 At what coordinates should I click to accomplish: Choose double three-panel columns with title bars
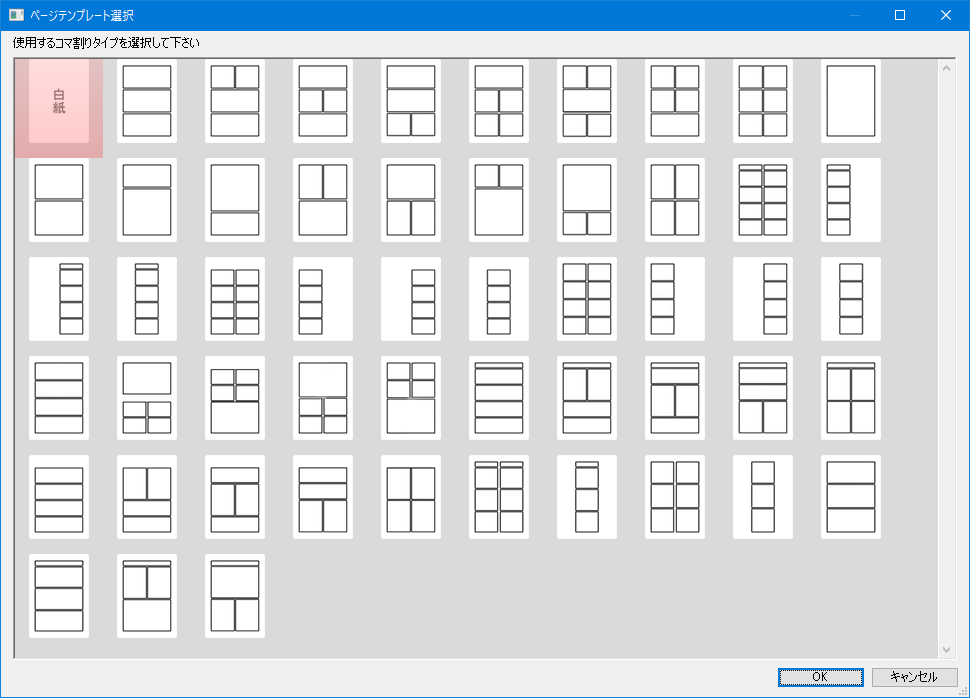[499, 497]
